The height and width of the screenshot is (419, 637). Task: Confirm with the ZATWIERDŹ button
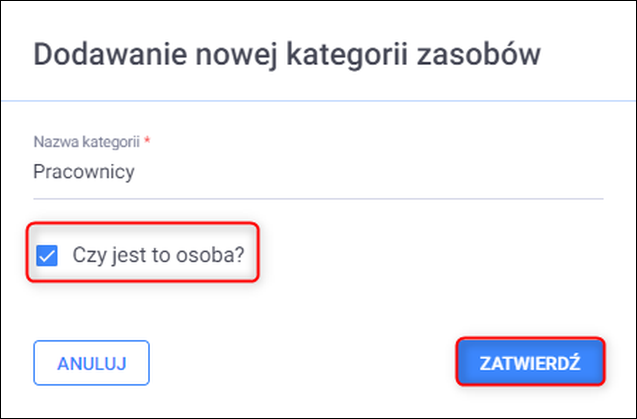[x=530, y=362]
